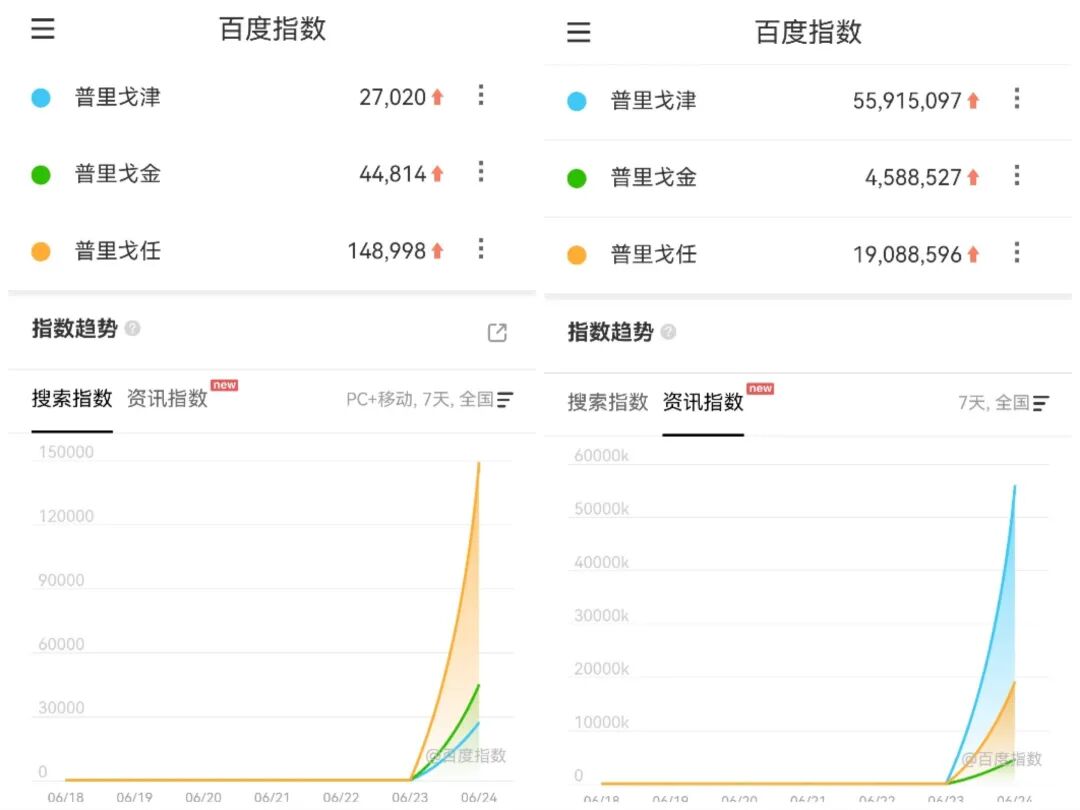This screenshot has height=810, width=1080.
Task: Open more options for 普里戈任 19,088,596 row
Action: pyautogui.click(x=1017, y=253)
